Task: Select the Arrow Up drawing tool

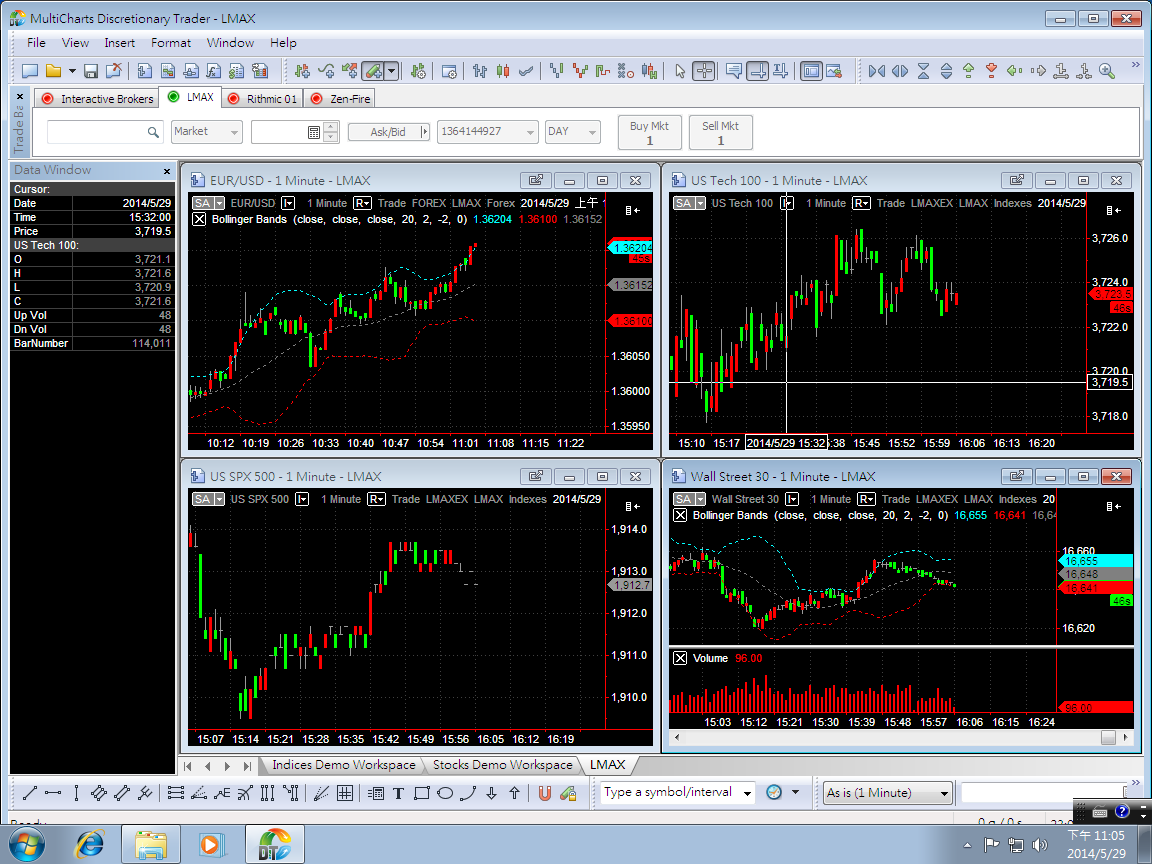Action: tap(514, 793)
